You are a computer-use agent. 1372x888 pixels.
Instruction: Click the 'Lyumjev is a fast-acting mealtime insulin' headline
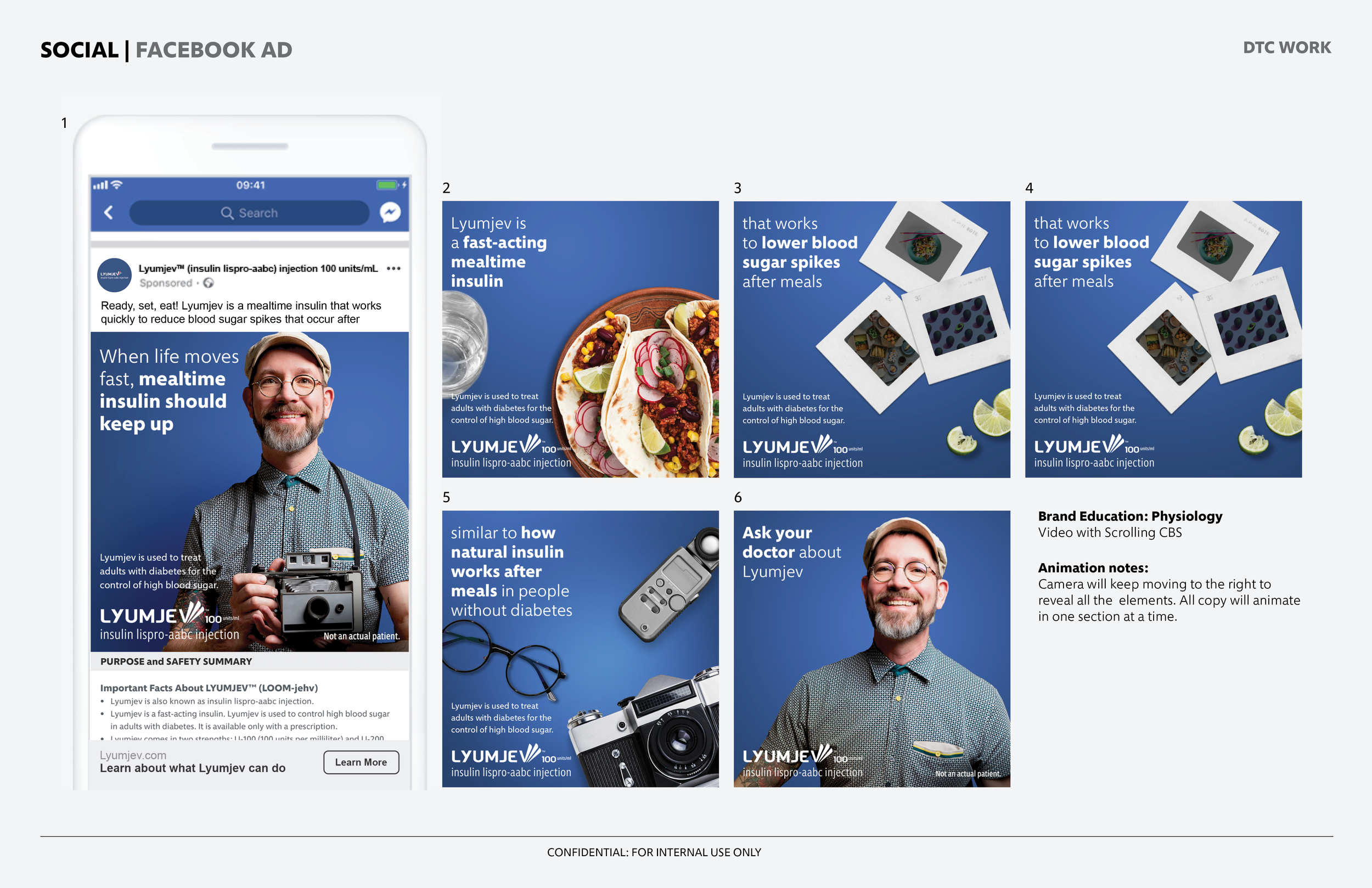coord(499,252)
